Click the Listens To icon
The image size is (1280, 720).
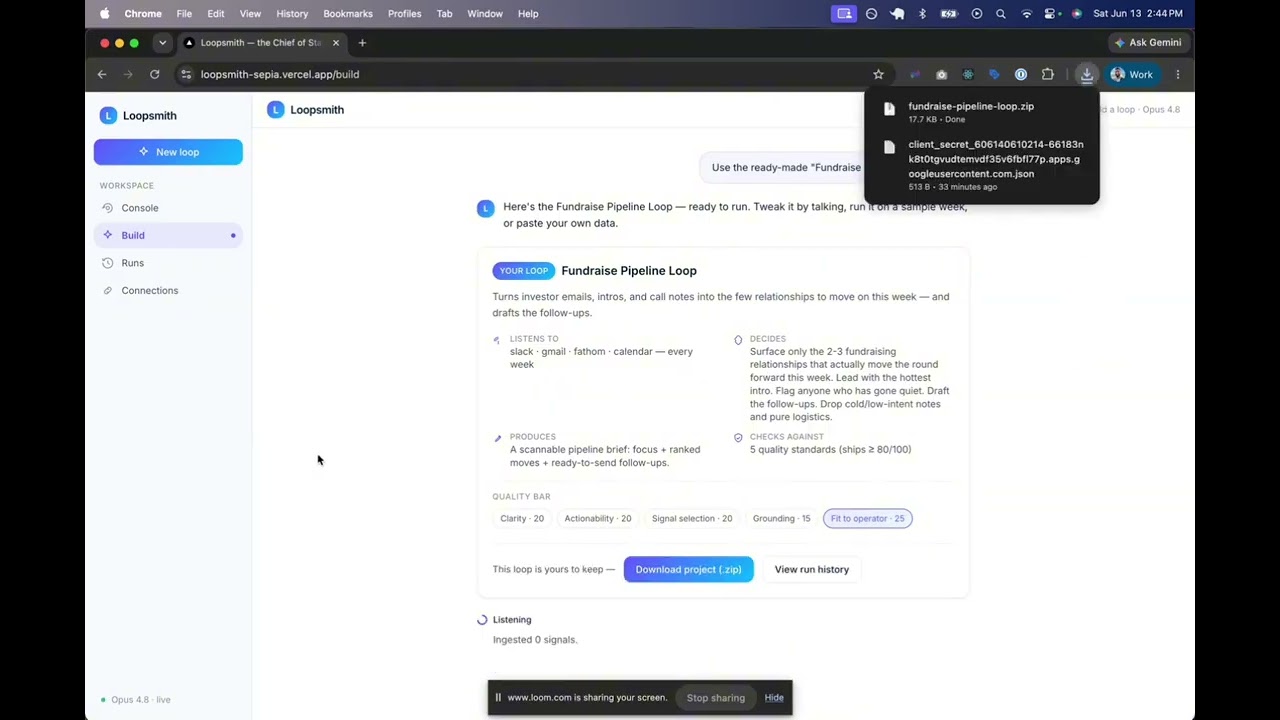(497, 340)
